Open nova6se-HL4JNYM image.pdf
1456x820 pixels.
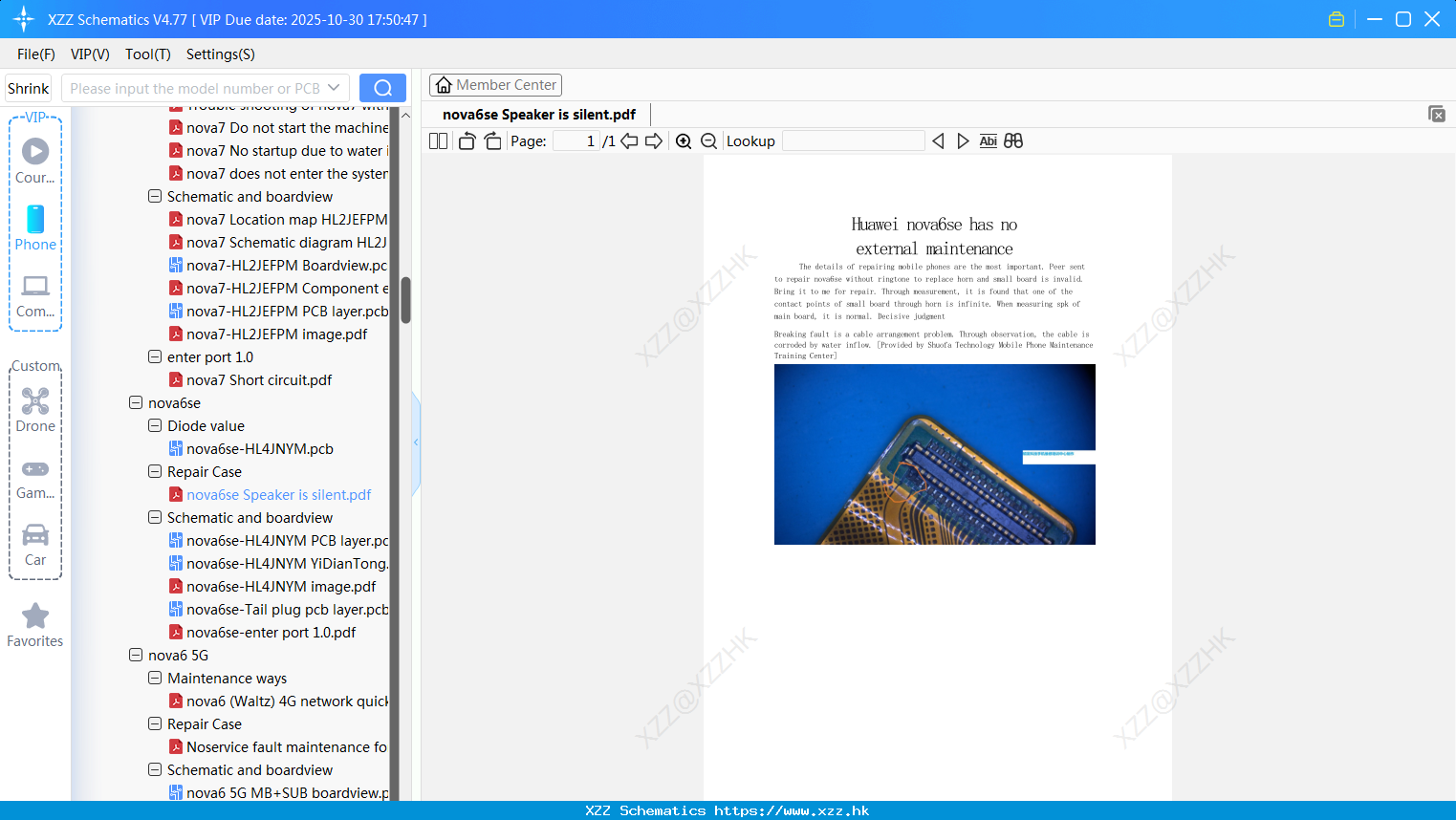point(281,587)
